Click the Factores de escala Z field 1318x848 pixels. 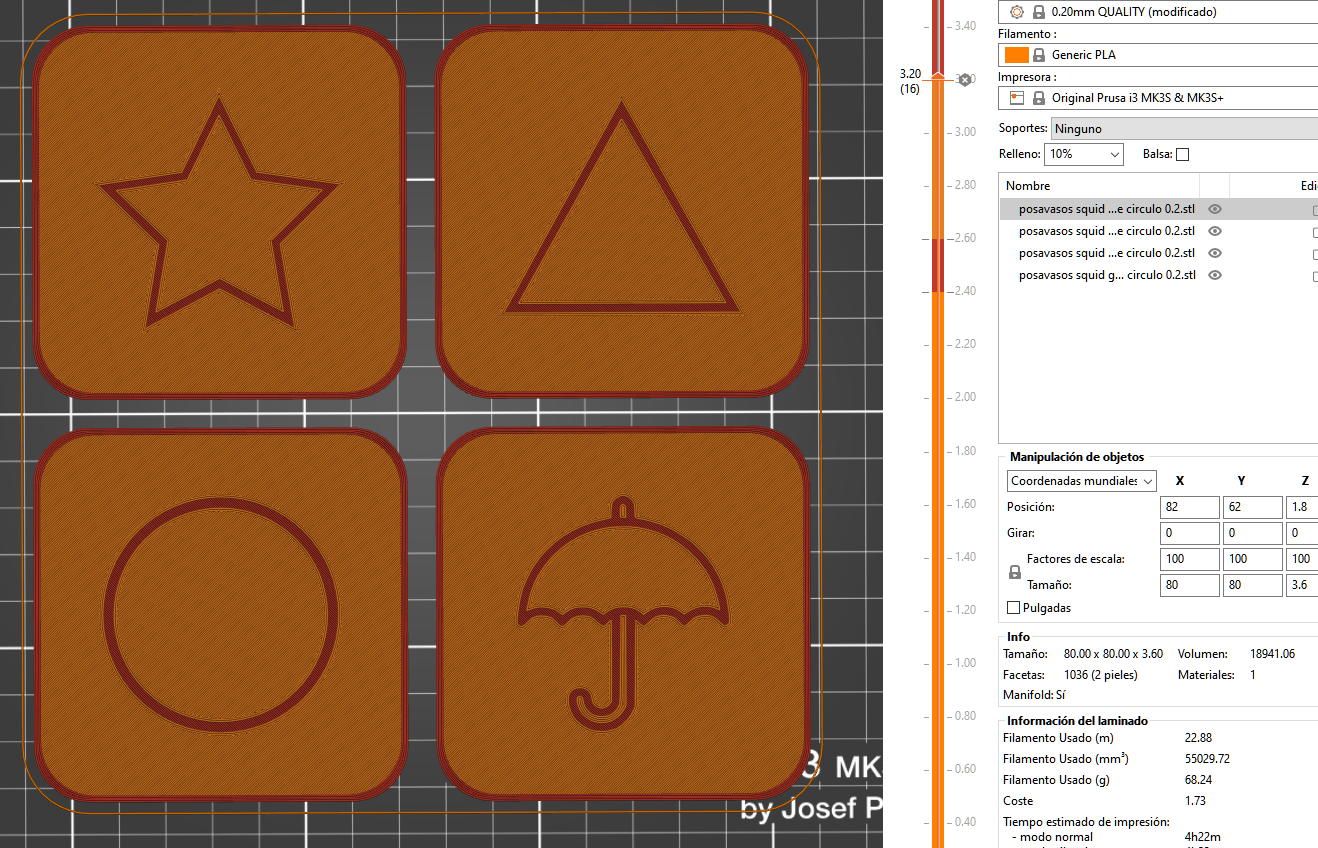(1302, 559)
